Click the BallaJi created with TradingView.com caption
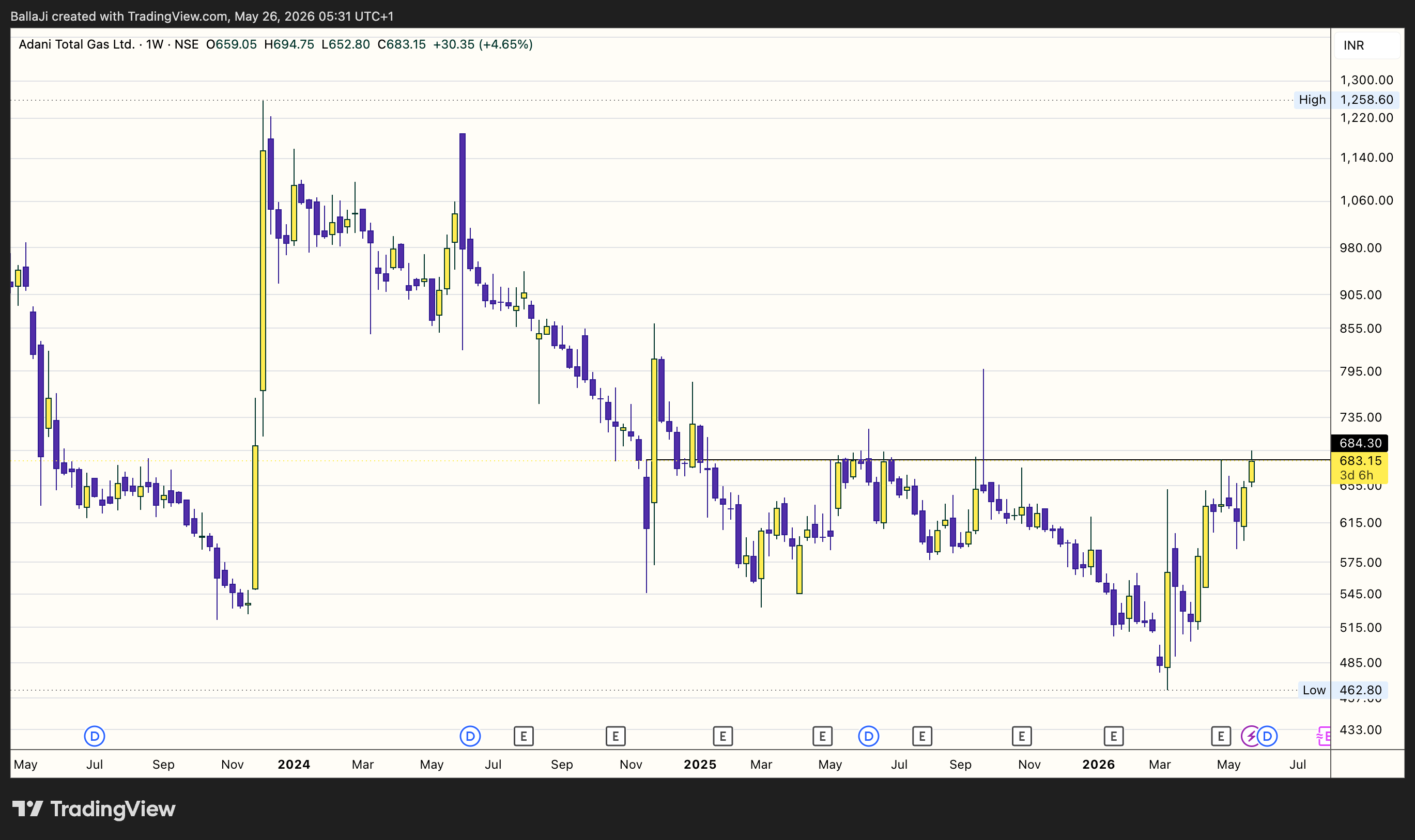This screenshot has width=1415, height=840. coord(202,17)
